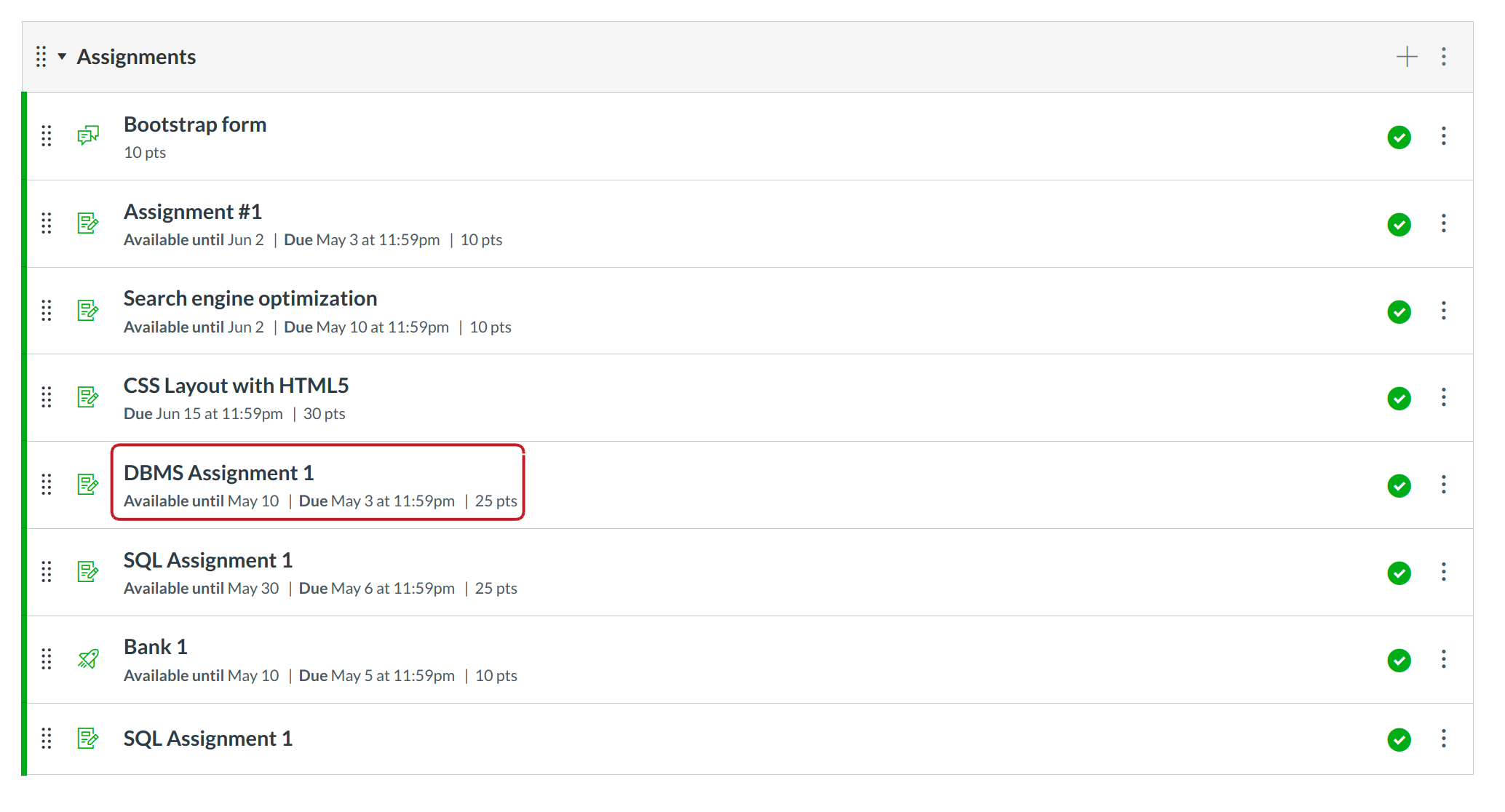Image resolution: width=1505 pixels, height=812 pixels.
Task: Click the Assignments group drag handle
Action: (x=41, y=57)
